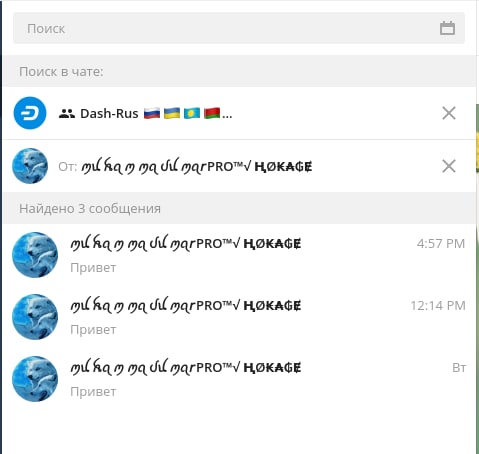Click the avatar of the 'Вт' result
The width and height of the screenshot is (479, 454).
(x=35, y=379)
